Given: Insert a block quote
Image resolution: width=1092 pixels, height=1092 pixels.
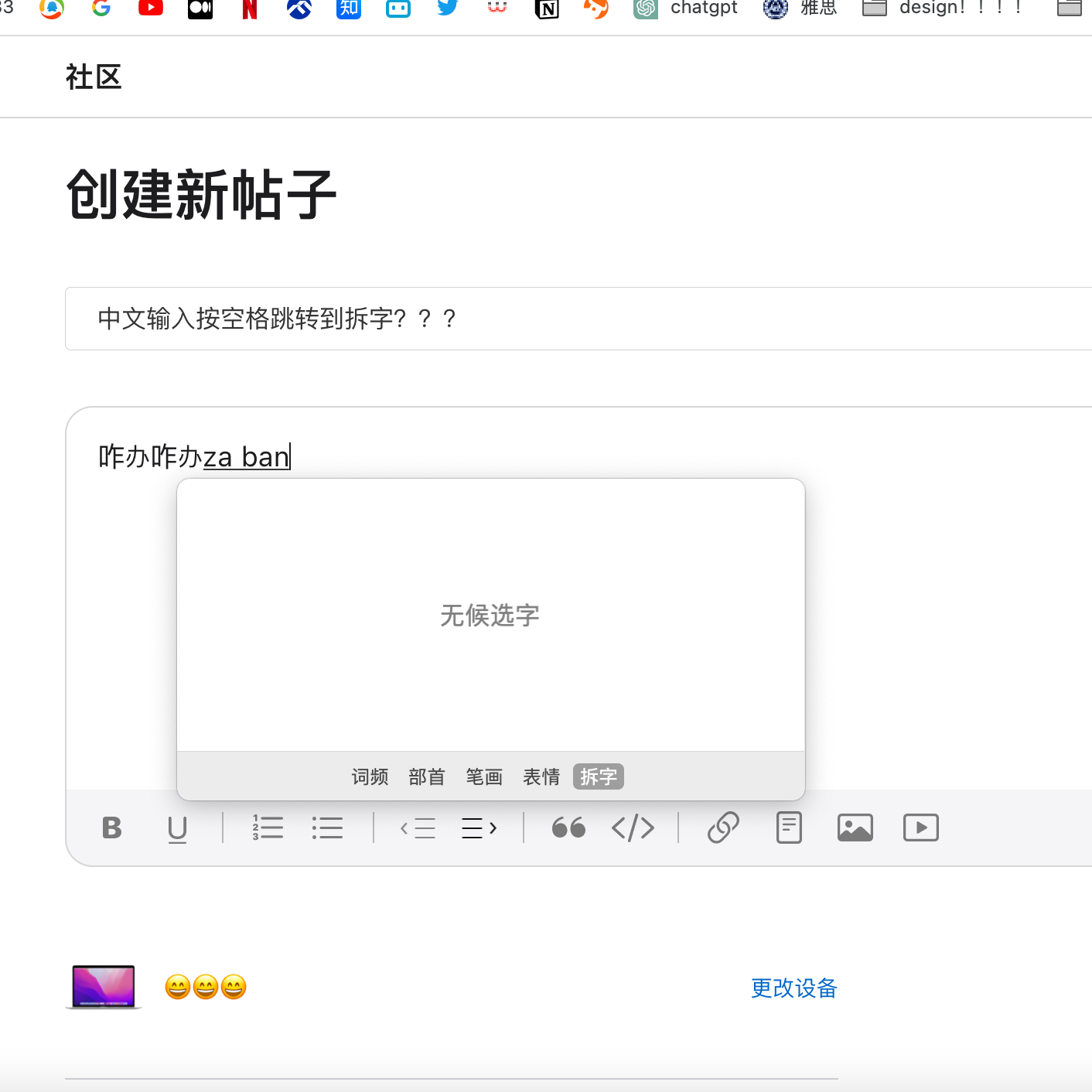Looking at the screenshot, I should point(568,828).
